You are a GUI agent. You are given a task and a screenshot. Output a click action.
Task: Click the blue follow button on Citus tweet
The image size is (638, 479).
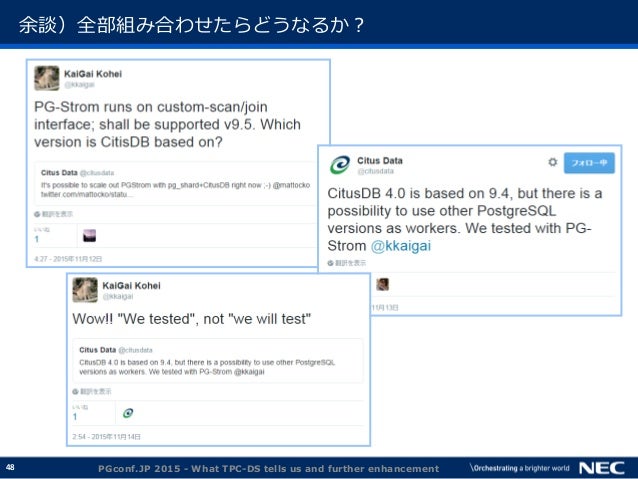click(x=589, y=163)
